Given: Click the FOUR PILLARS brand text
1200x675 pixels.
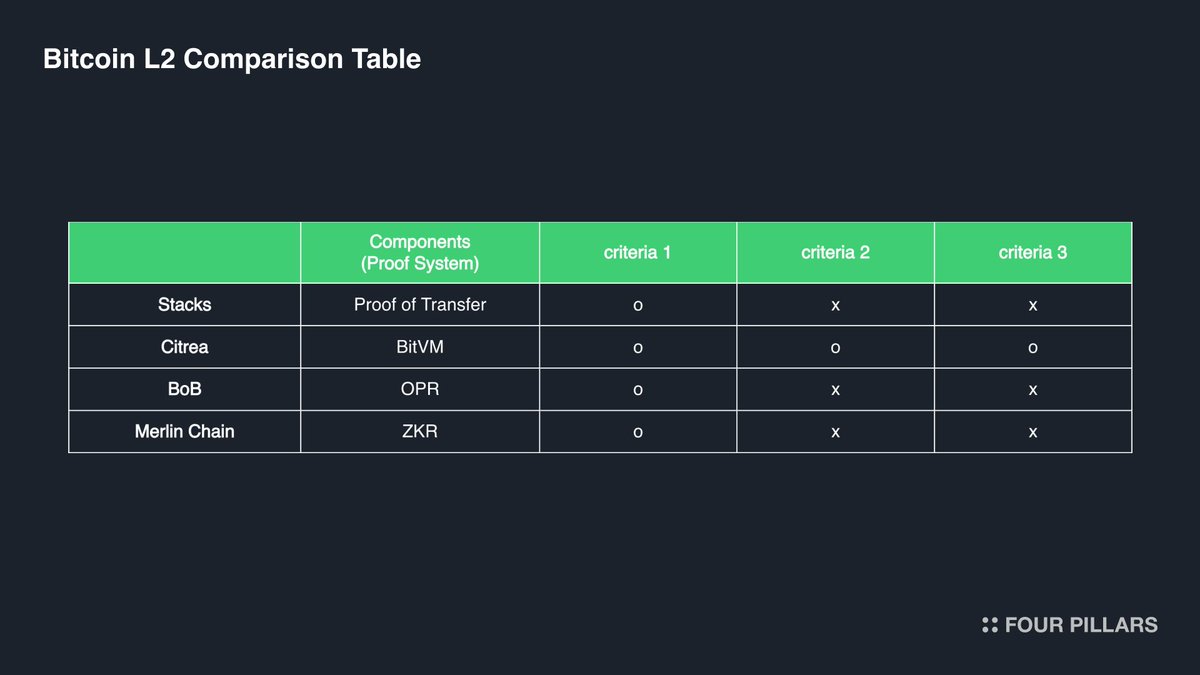Looking at the screenshot, I should [1081, 625].
